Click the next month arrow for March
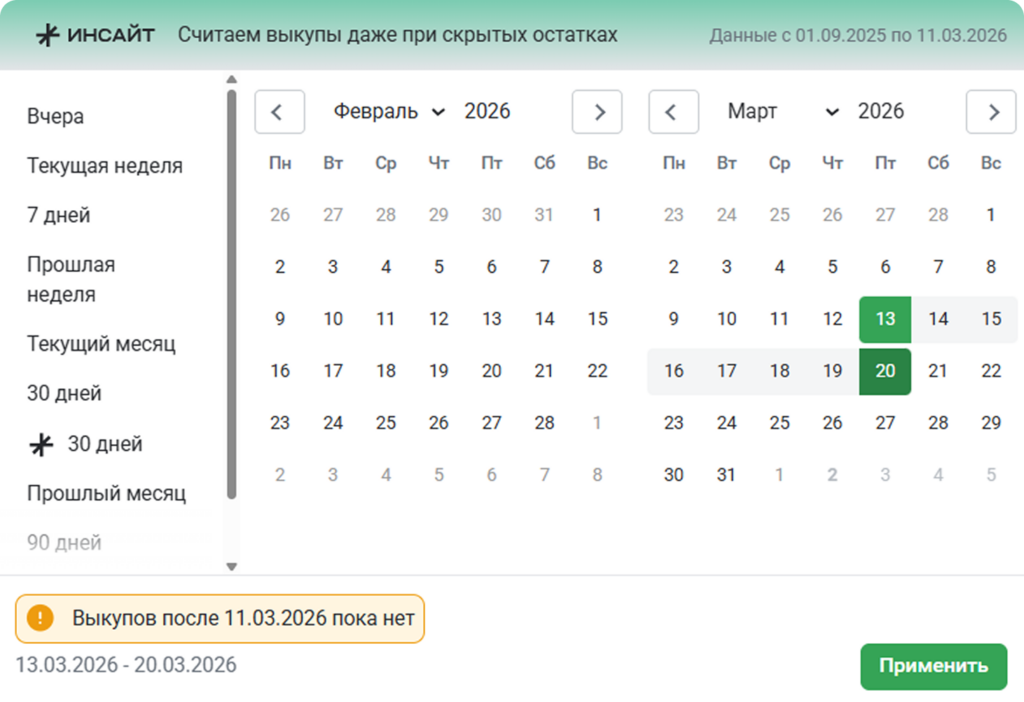Viewport: 1024px width, 702px height. tap(991, 111)
